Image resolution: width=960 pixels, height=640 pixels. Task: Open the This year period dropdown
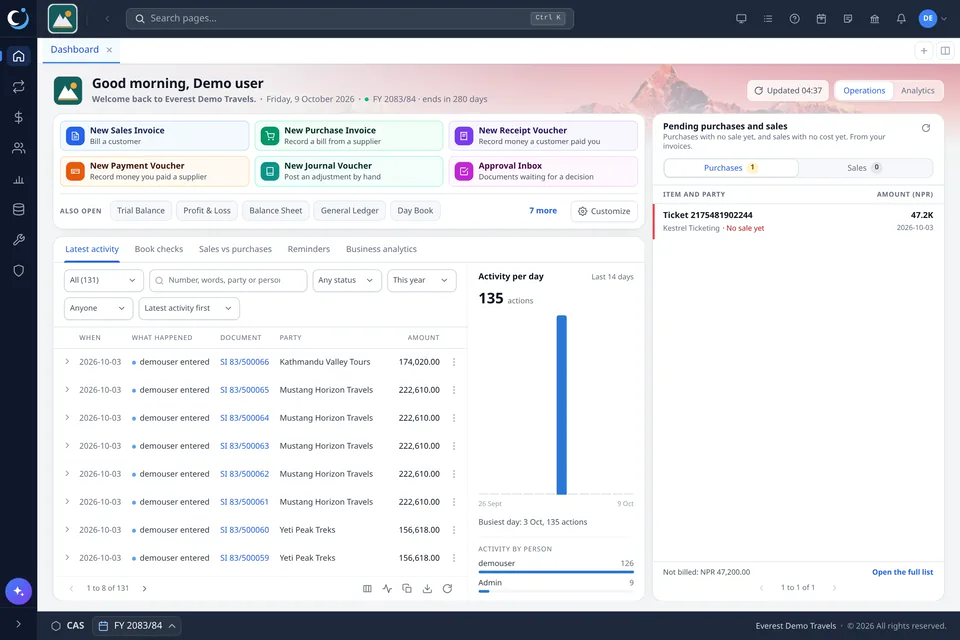421,280
